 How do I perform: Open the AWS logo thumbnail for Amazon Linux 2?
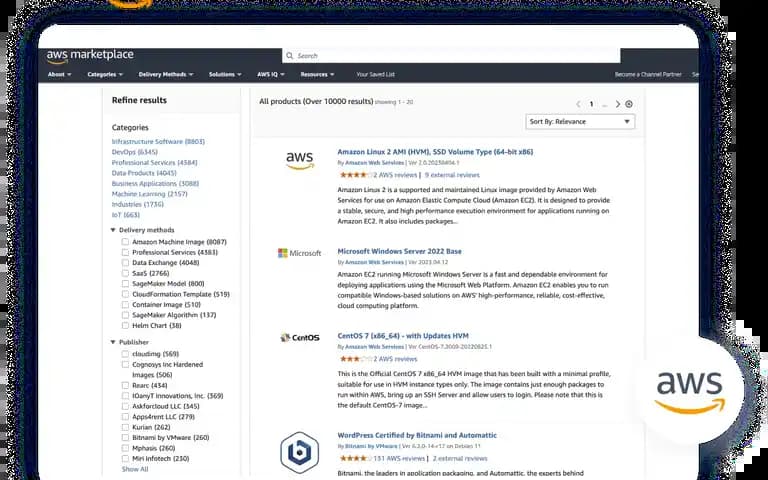coord(299,161)
